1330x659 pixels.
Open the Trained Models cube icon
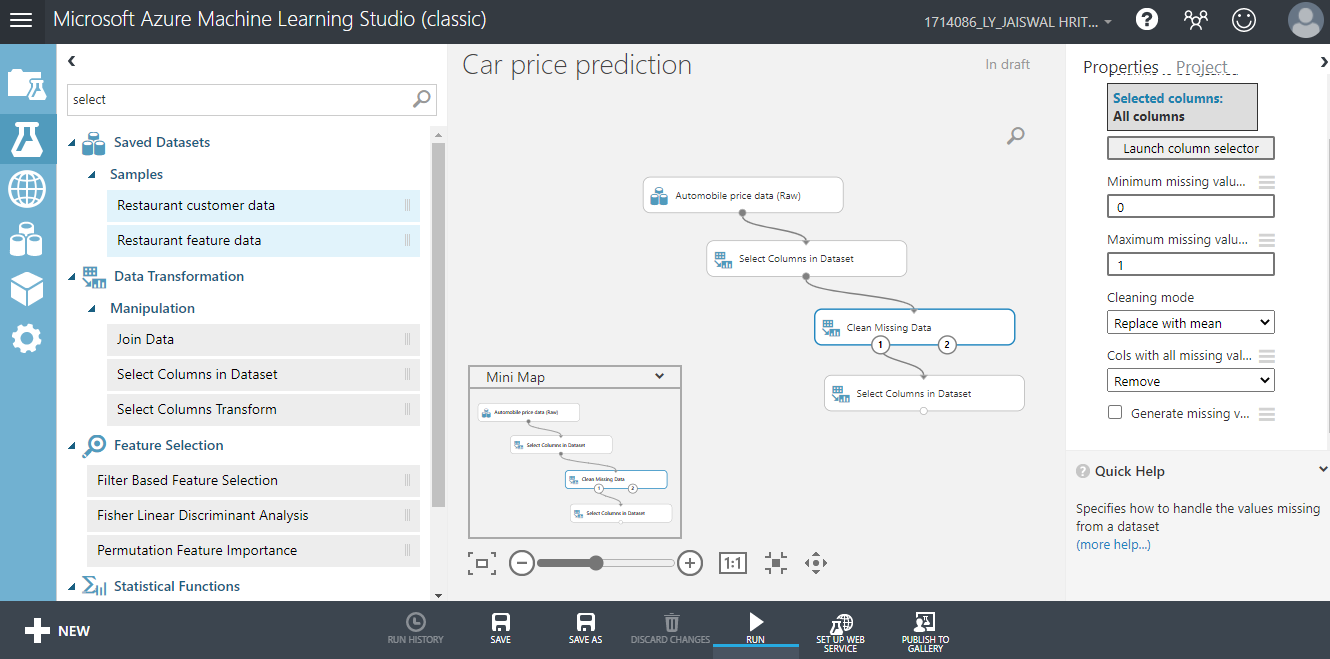tap(27, 289)
